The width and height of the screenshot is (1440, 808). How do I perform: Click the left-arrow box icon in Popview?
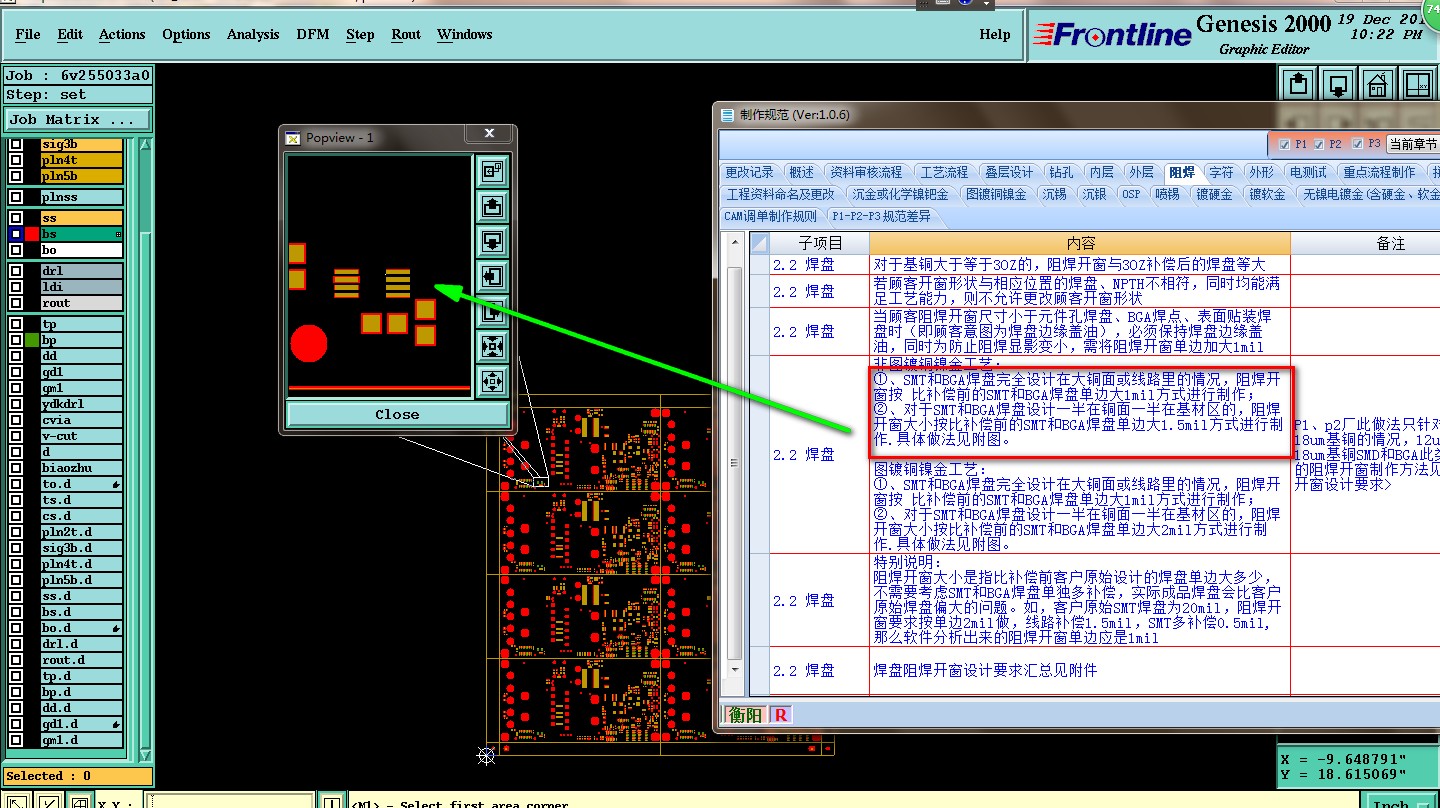tap(492, 276)
